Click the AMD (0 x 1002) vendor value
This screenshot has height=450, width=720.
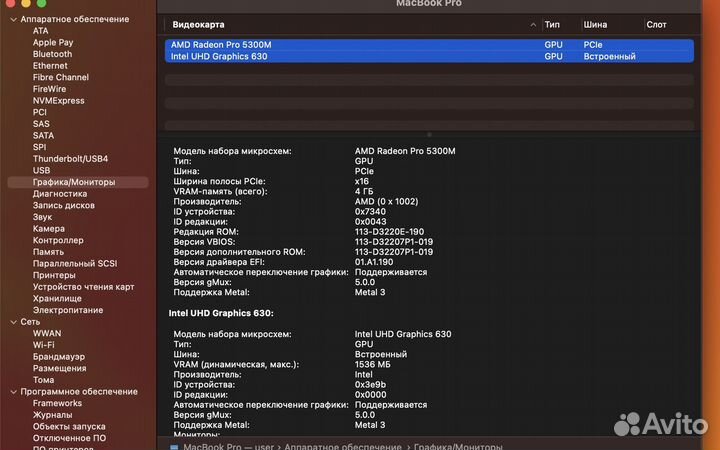[x=386, y=202]
